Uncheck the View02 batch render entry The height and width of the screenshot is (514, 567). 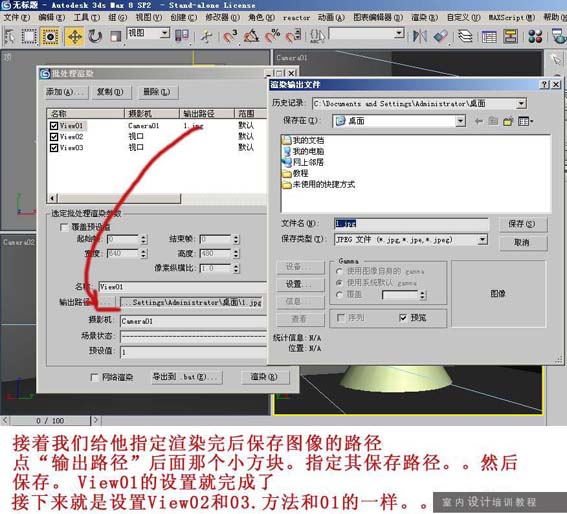[x=54, y=137]
